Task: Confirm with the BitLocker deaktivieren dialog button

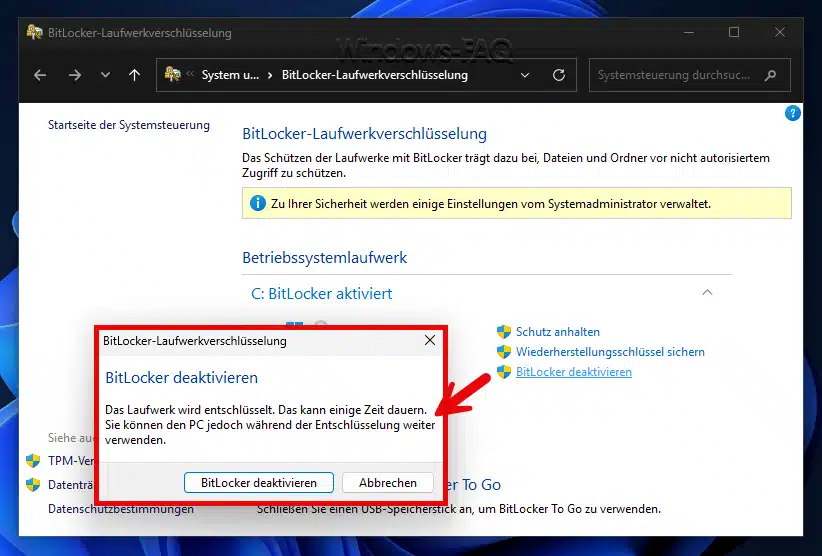Action: 259,483
